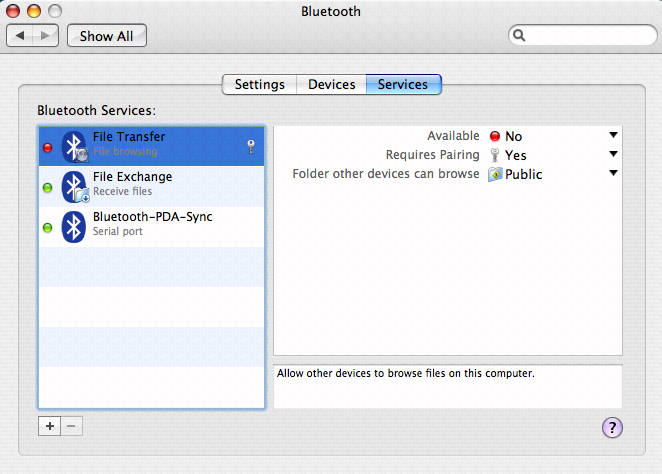Click the 'File browsing' subtitle text
The width and height of the screenshot is (662, 474).
point(125,151)
